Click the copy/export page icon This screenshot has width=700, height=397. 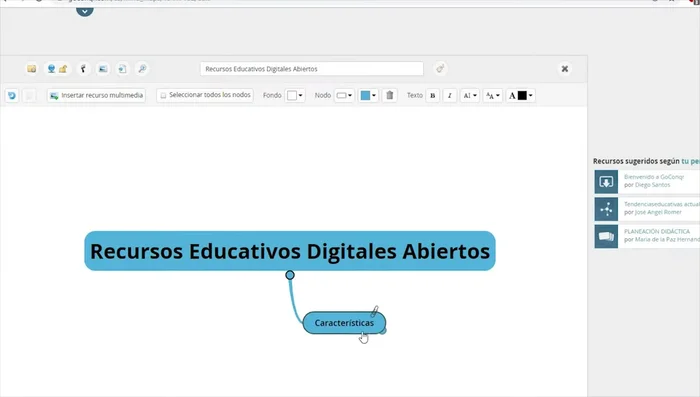click(122, 69)
